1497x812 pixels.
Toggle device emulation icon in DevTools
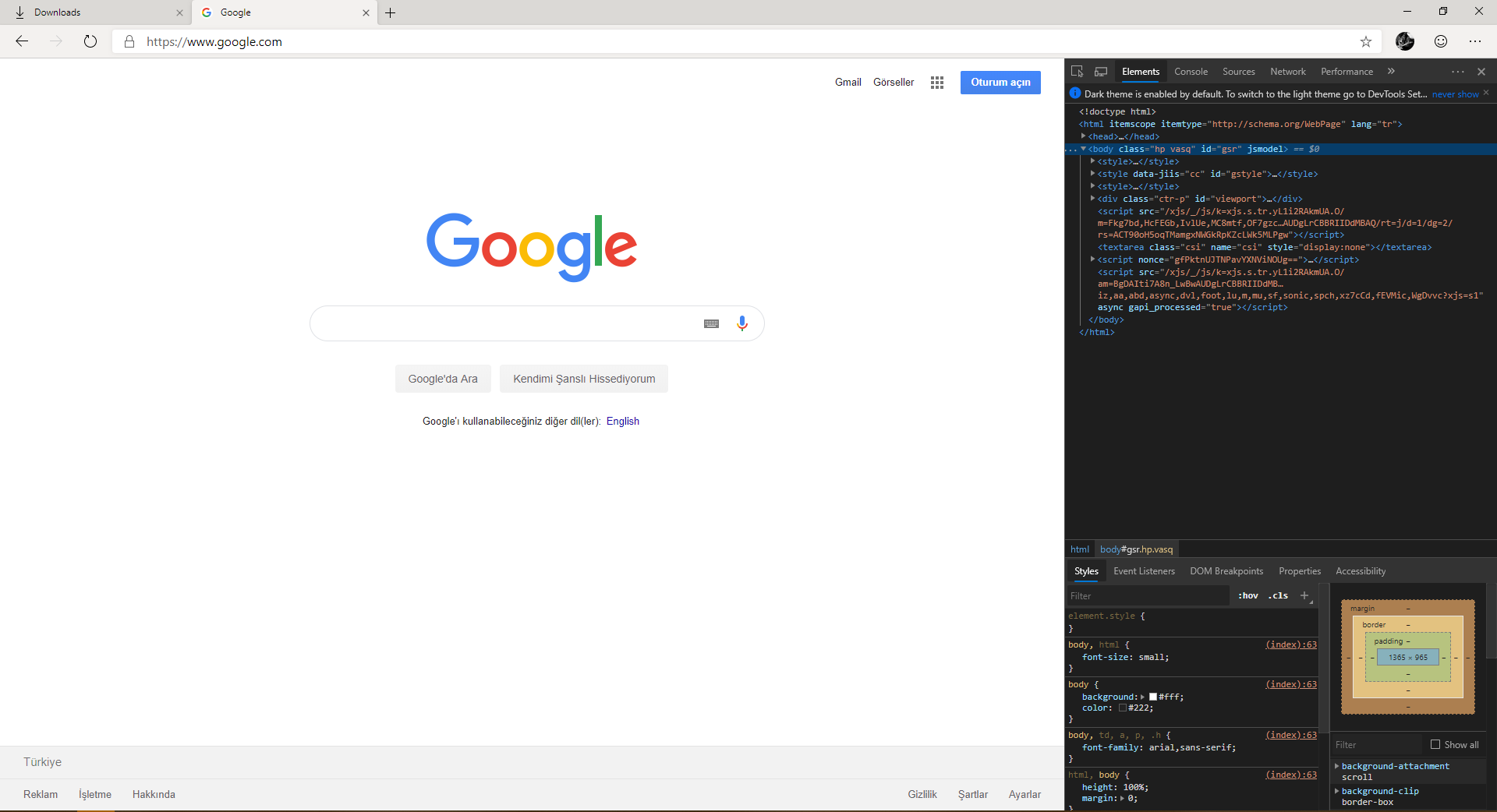pos(1101,72)
